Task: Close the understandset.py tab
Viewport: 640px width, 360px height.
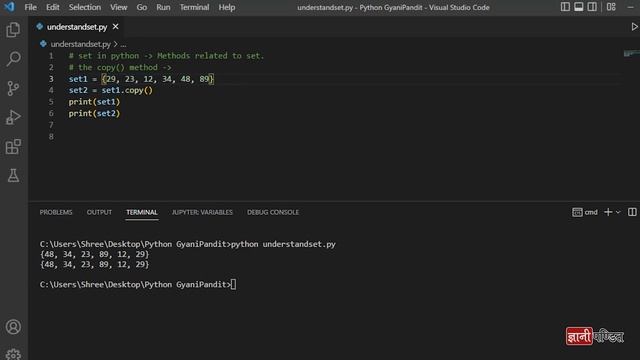Action: 116,27
